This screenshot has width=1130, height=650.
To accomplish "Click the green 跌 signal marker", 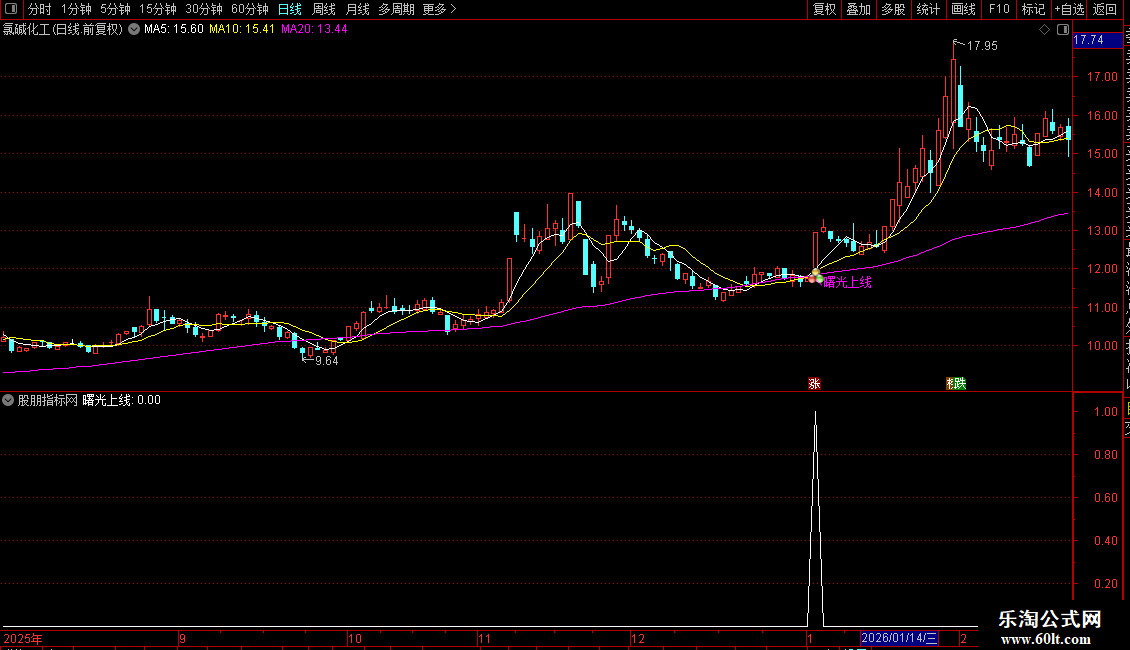I will [957, 383].
